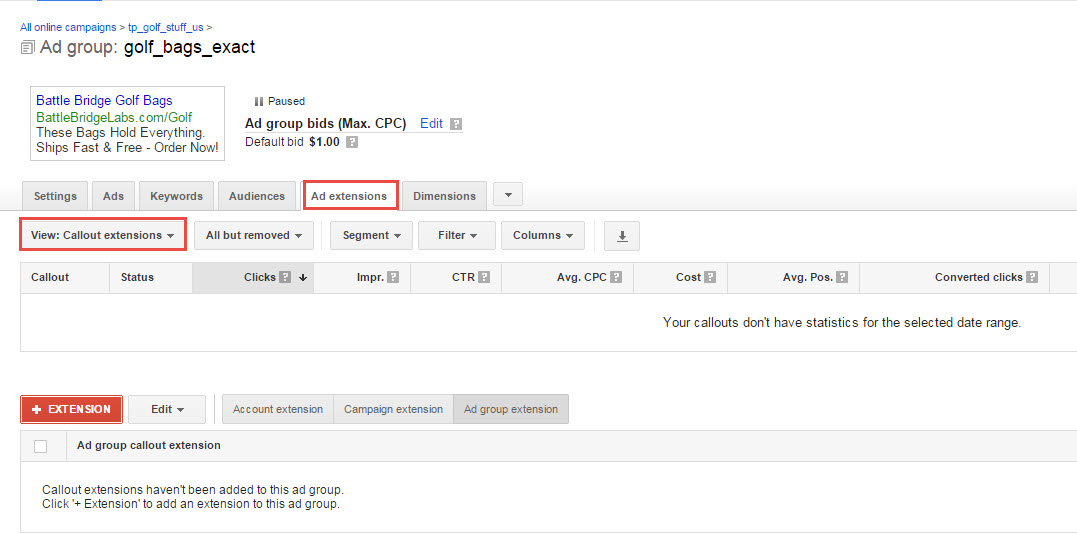This screenshot has height=534, width=1077.
Task: Click help icon beside Avg. CPC column
Action: [x=616, y=278]
